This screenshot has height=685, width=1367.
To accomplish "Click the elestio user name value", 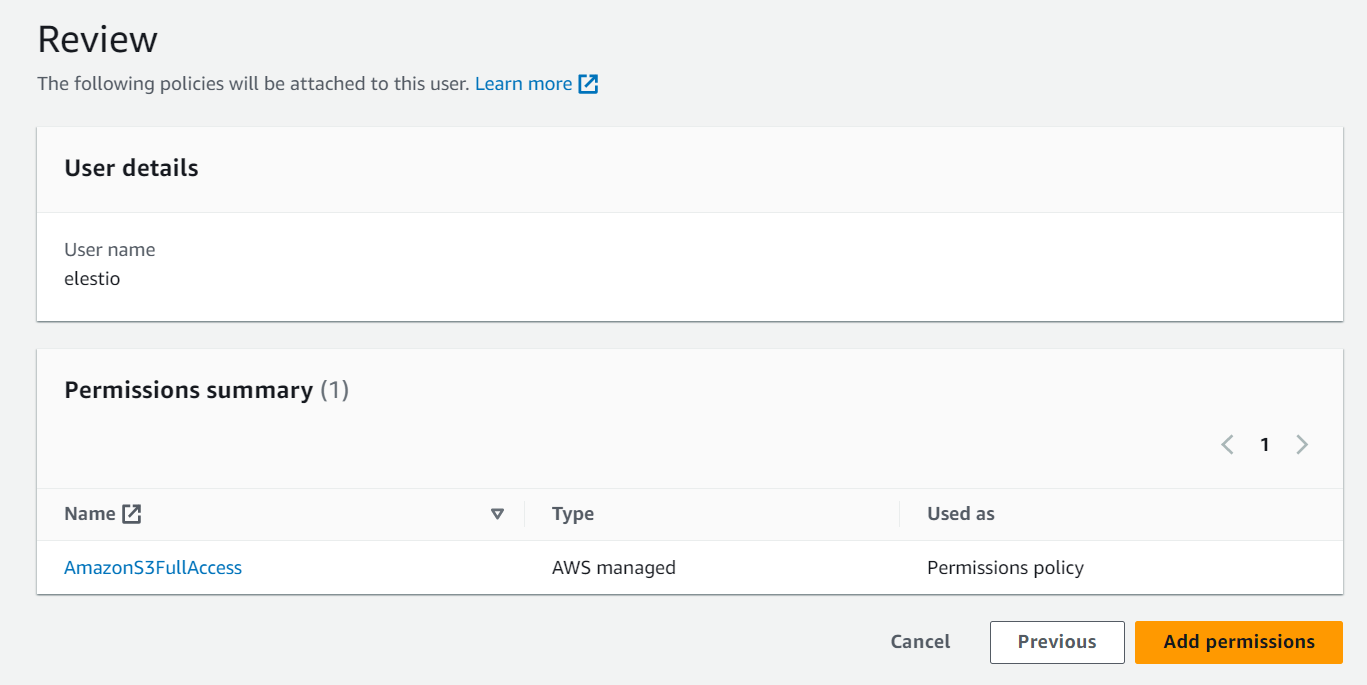I will click(92, 279).
